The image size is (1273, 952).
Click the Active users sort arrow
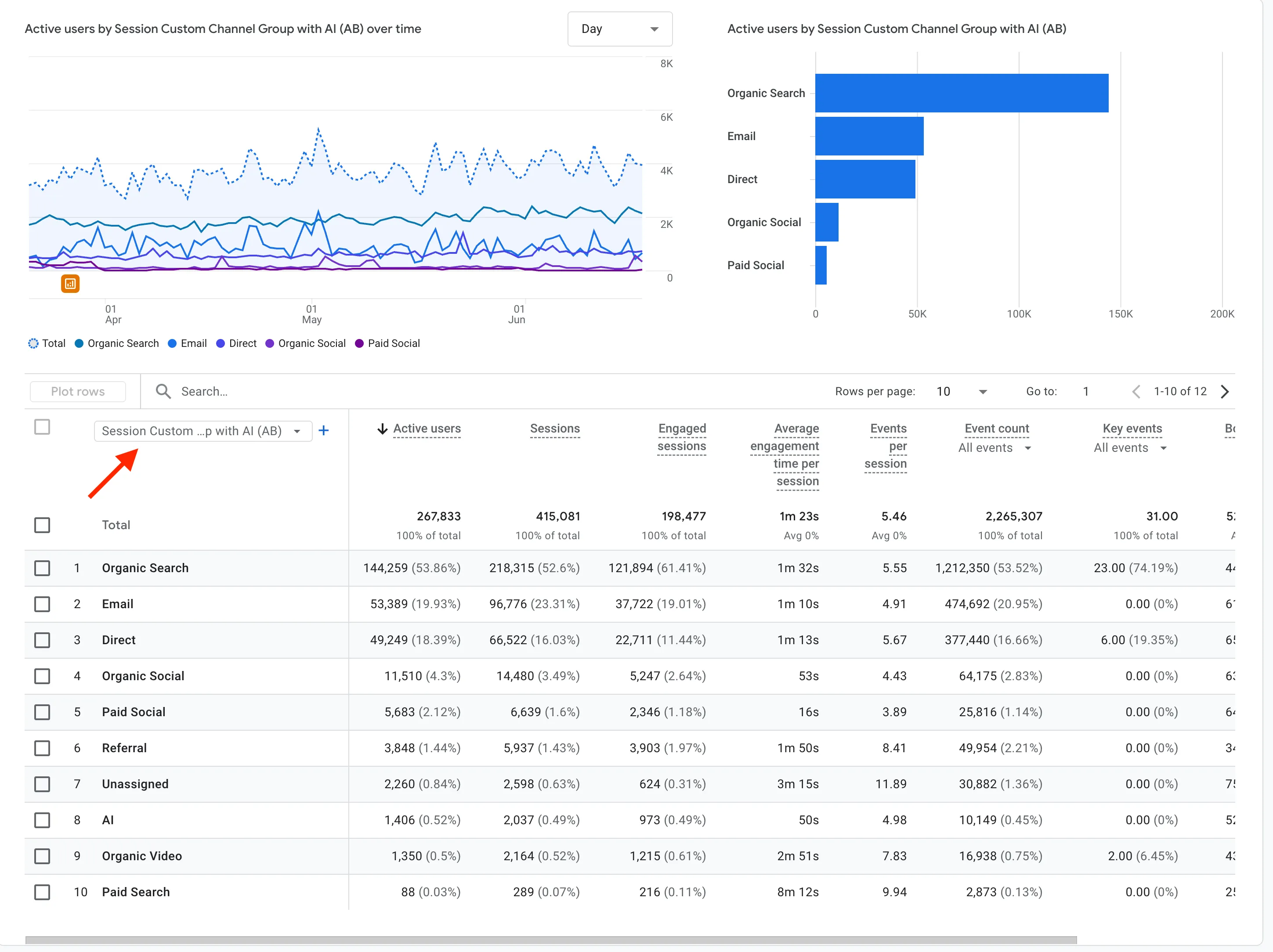pyautogui.click(x=382, y=429)
